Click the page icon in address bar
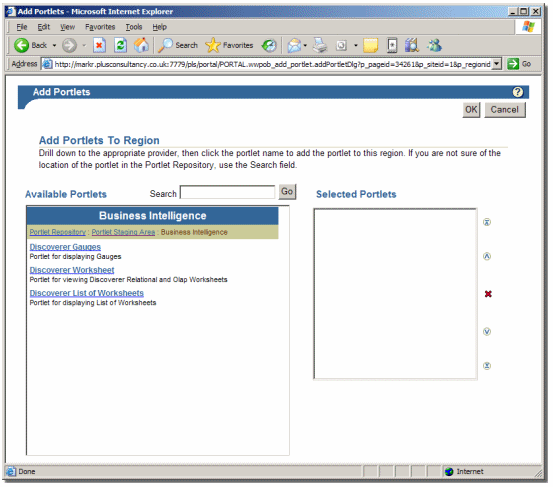Viewport: 553px width, 487px height. pos(47,64)
